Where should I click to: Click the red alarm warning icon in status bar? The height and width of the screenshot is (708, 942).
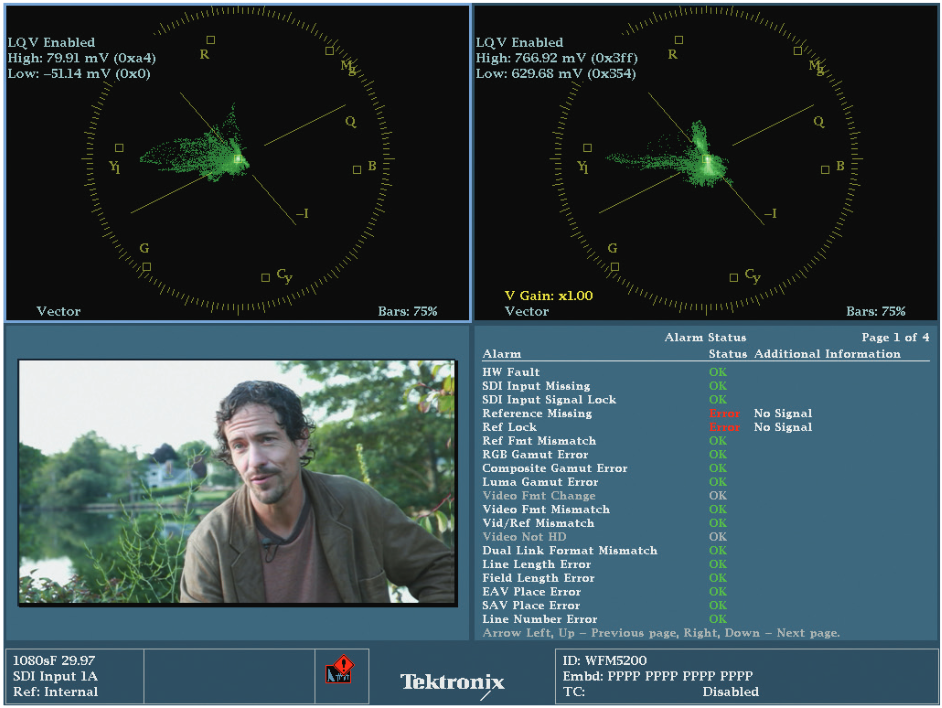[340, 670]
